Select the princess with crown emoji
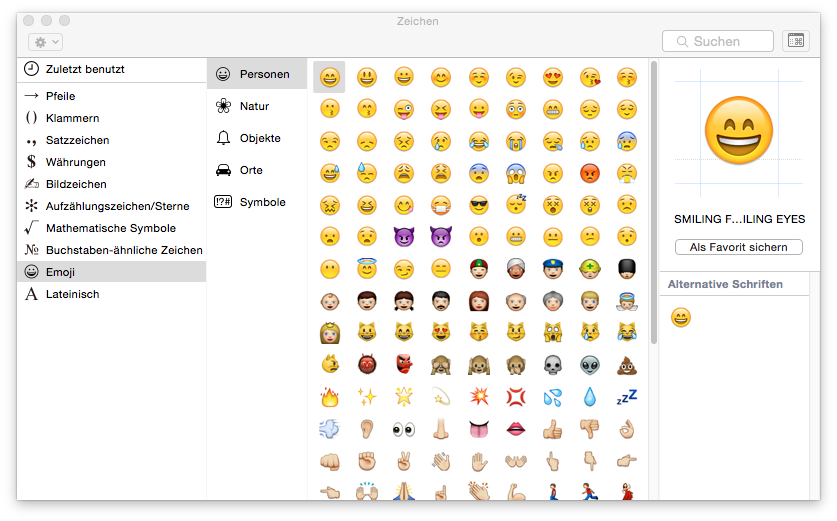 [x=330, y=333]
